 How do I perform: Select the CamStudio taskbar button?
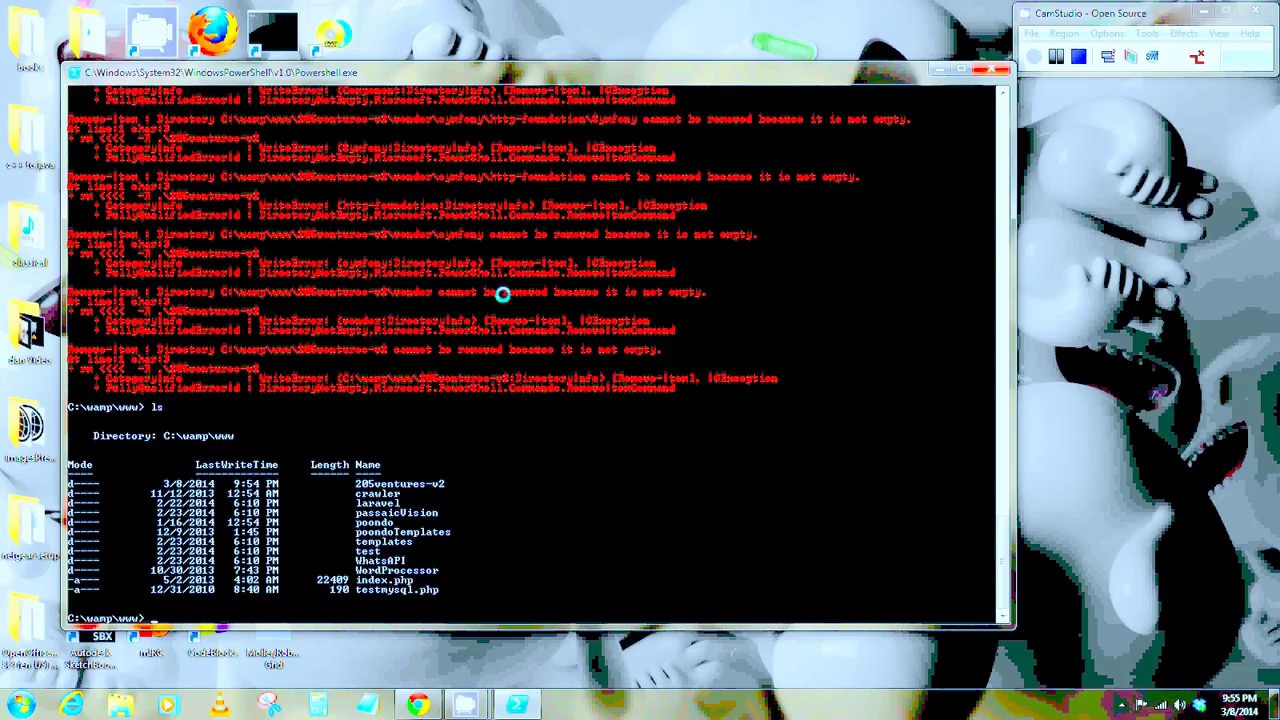pyautogui.click(x=467, y=704)
